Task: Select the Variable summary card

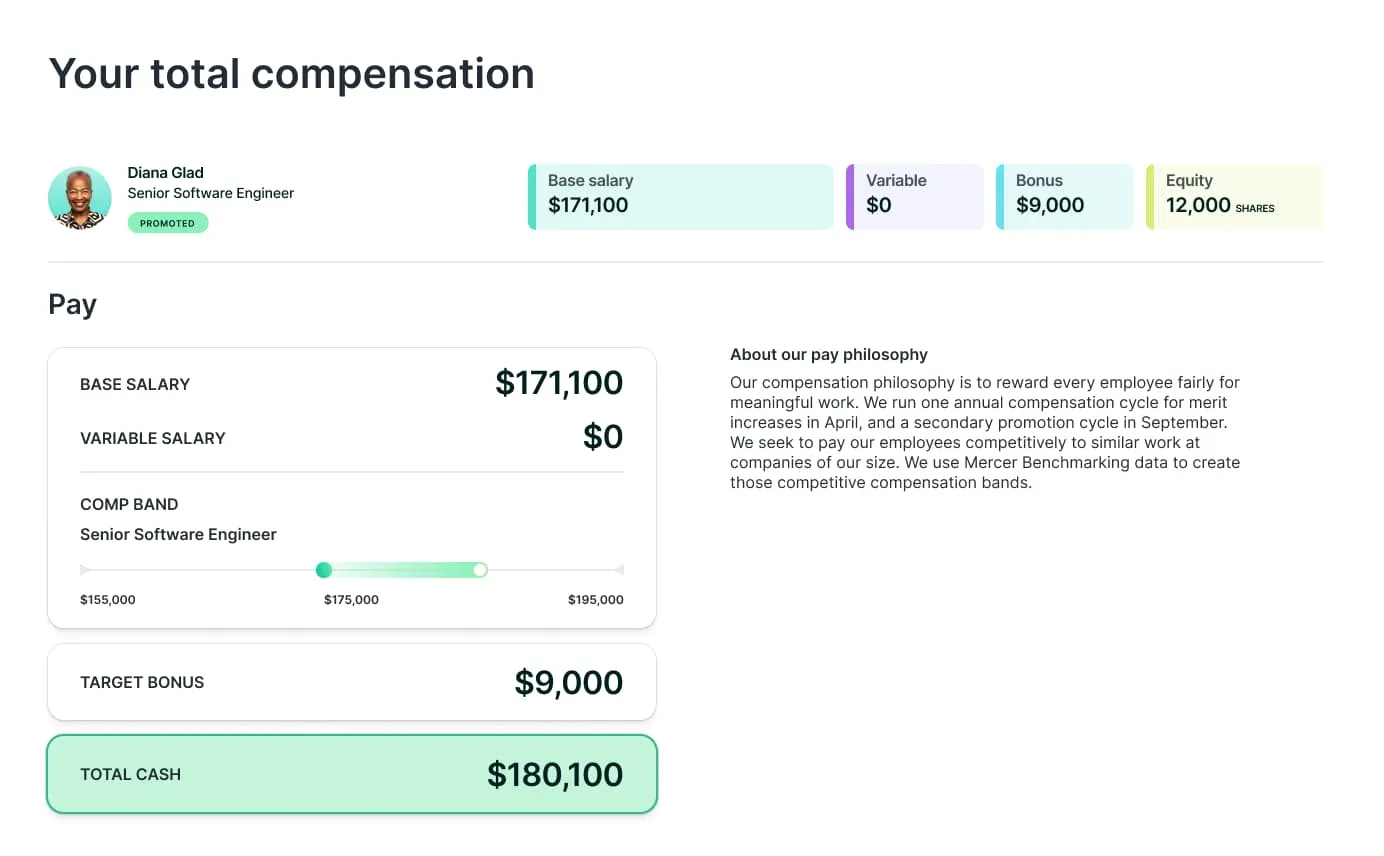Action: (x=915, y=197)
